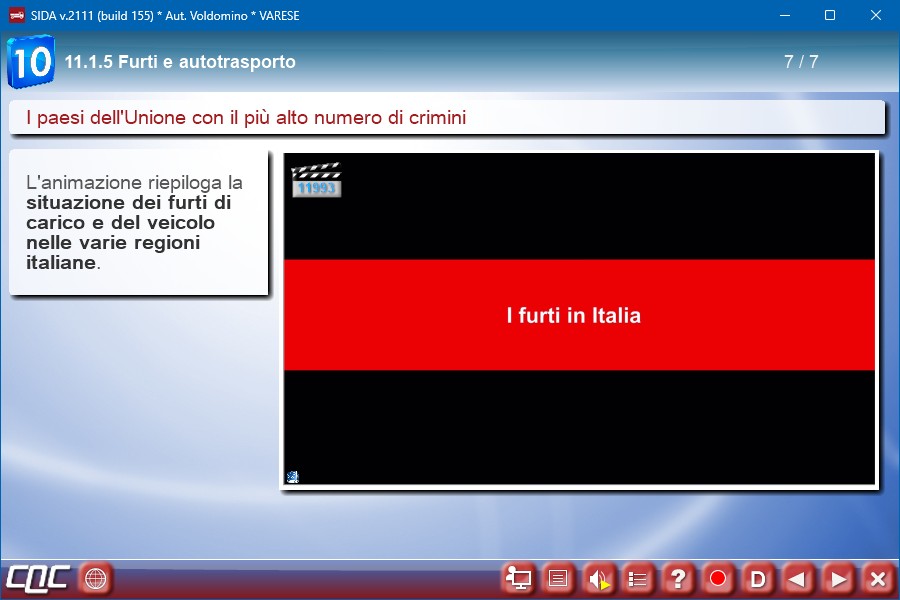Click the clapperboard 11993 animation icon
Viewport: 900px width, 600px height.
316,181
